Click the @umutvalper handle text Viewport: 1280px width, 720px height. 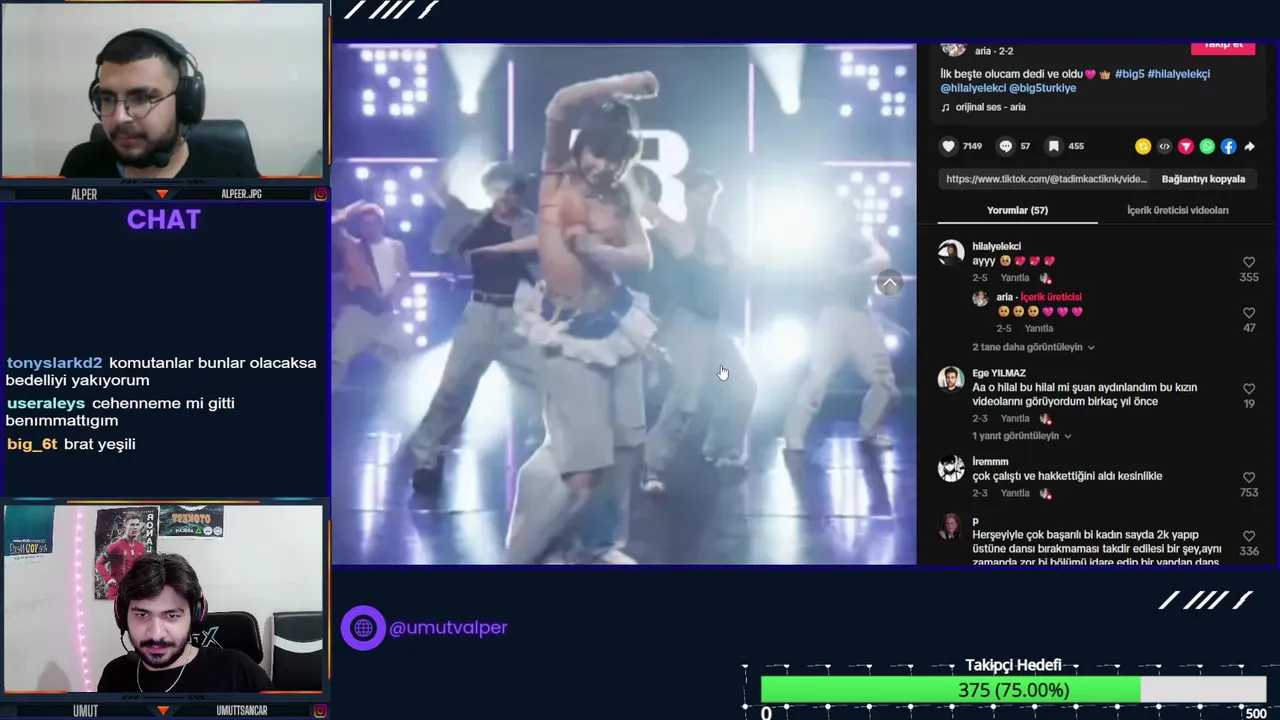click(x=448, y=628)
